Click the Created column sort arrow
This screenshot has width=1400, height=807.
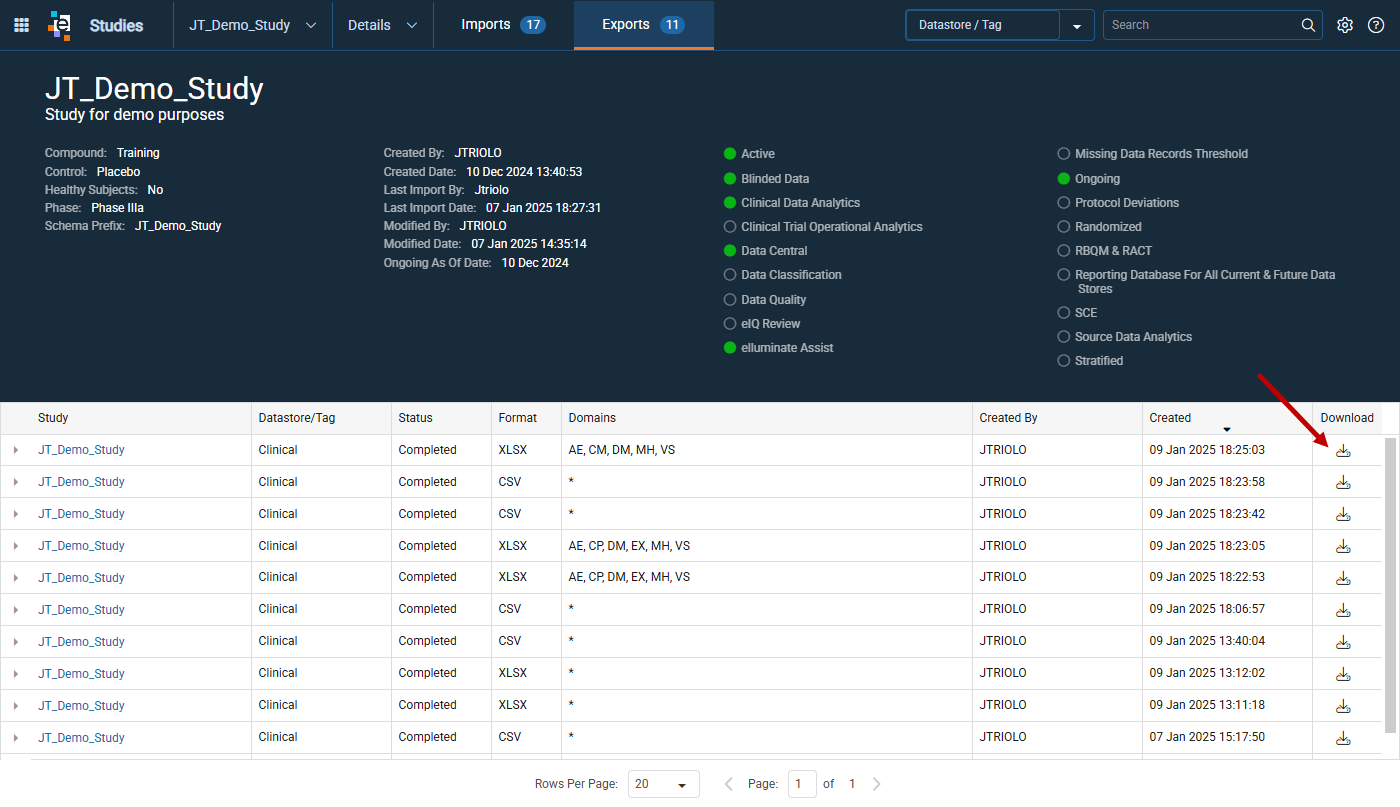pyautogui.click(x=1227, y=429)
